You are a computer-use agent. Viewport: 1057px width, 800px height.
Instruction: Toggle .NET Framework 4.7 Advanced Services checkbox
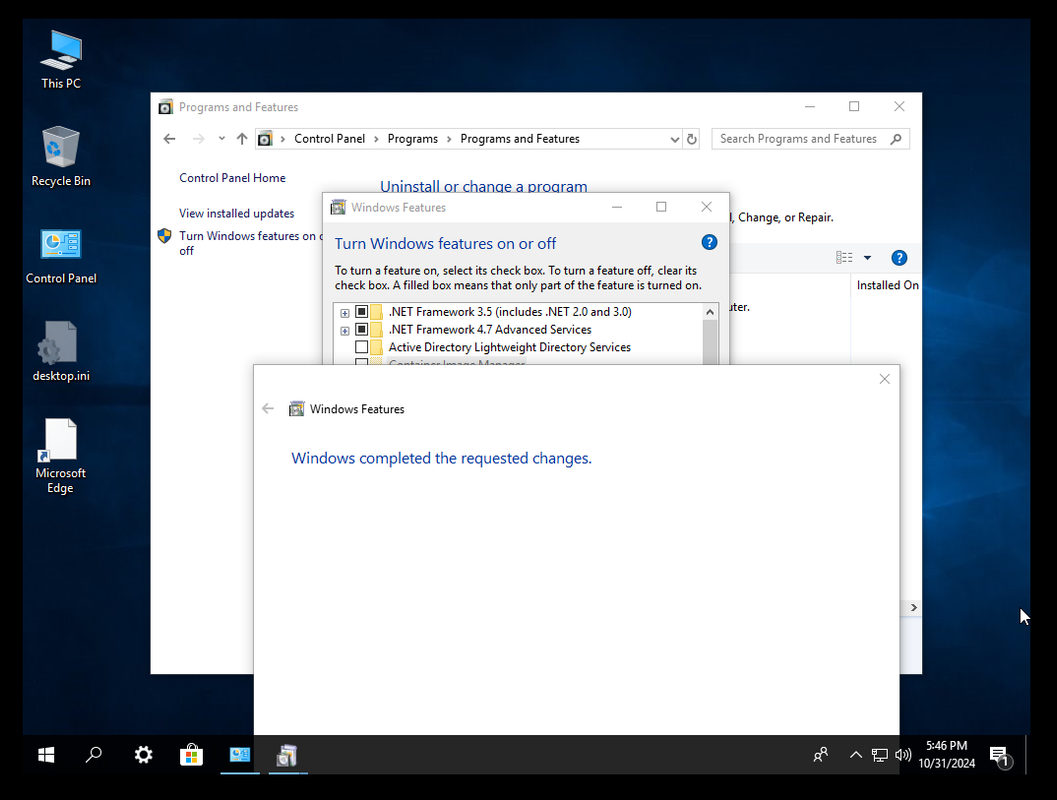tap(361, 330)
